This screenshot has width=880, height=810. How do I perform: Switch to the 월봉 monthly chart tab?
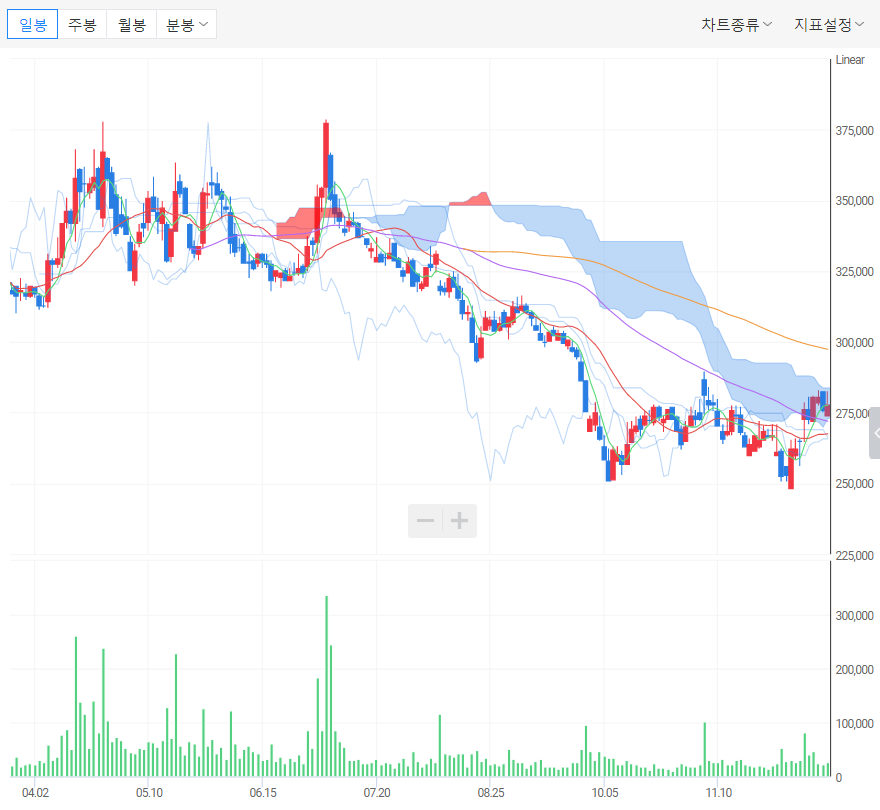[x=131, y=24]
